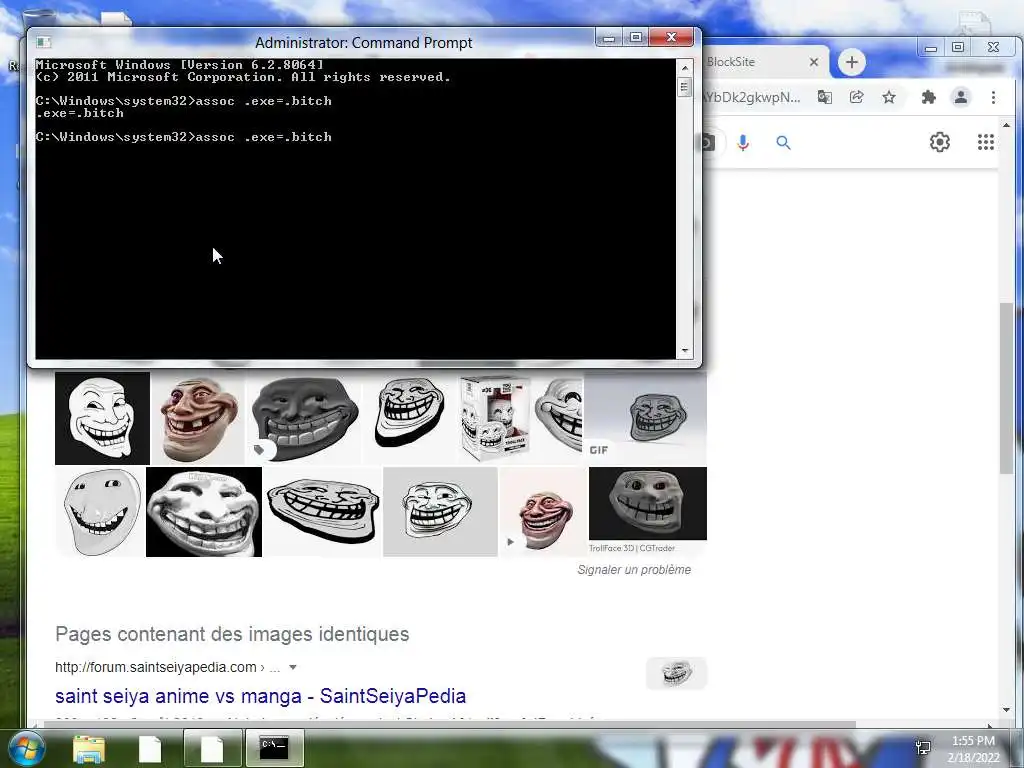
Task: Expand the dropdown arrow beside forum.saintseiyapedia.com
Action: 293,667
